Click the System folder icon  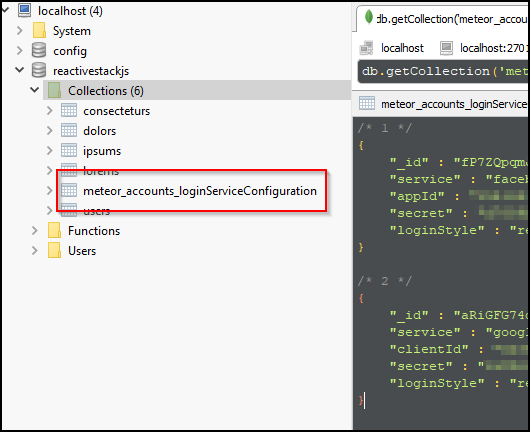[x=39, y=31]
